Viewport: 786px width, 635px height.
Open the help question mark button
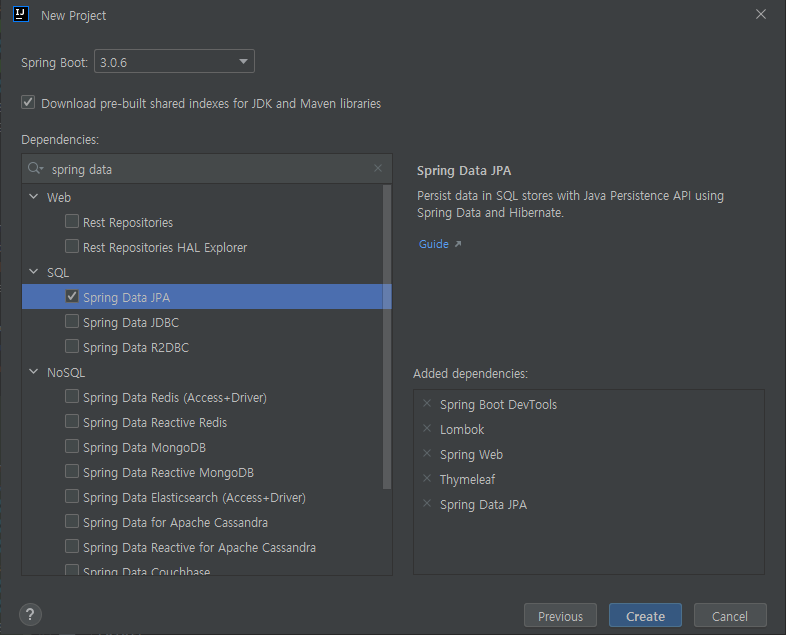point(30,614)
